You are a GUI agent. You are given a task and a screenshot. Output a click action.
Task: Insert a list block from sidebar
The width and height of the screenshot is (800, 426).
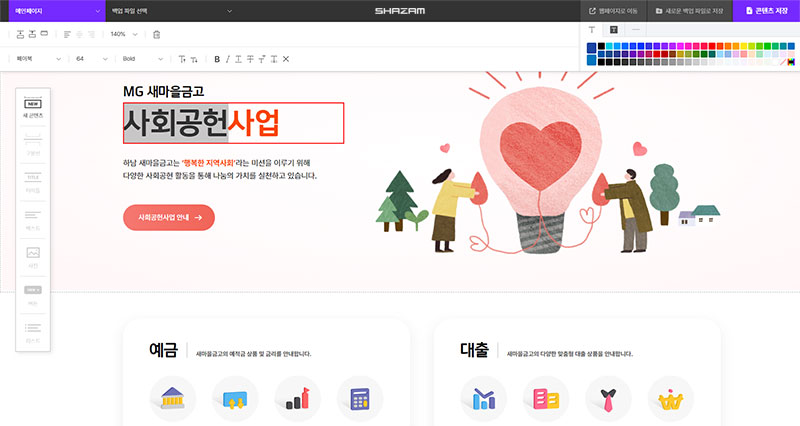click(x=33, y=332)
